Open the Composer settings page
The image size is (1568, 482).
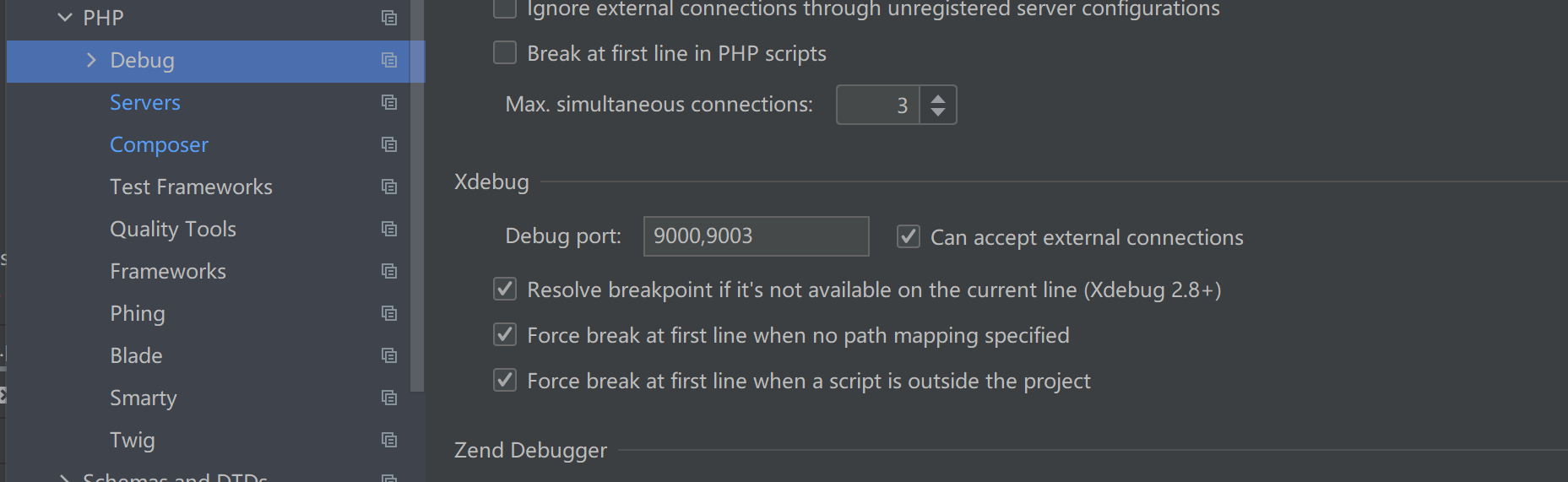(x=159, y=144)
